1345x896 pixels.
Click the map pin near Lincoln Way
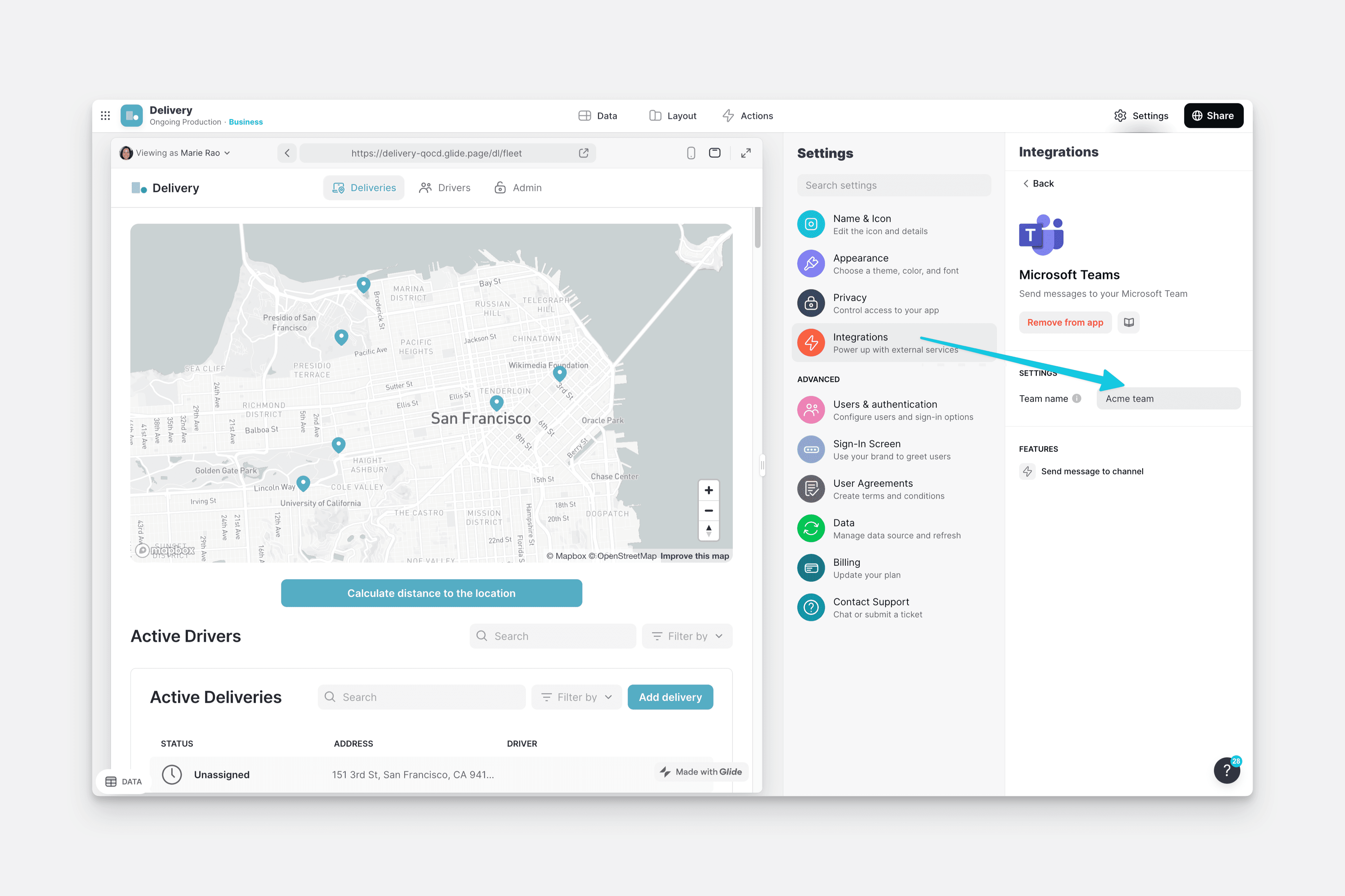pyautogui.click(x=304, y=484)
